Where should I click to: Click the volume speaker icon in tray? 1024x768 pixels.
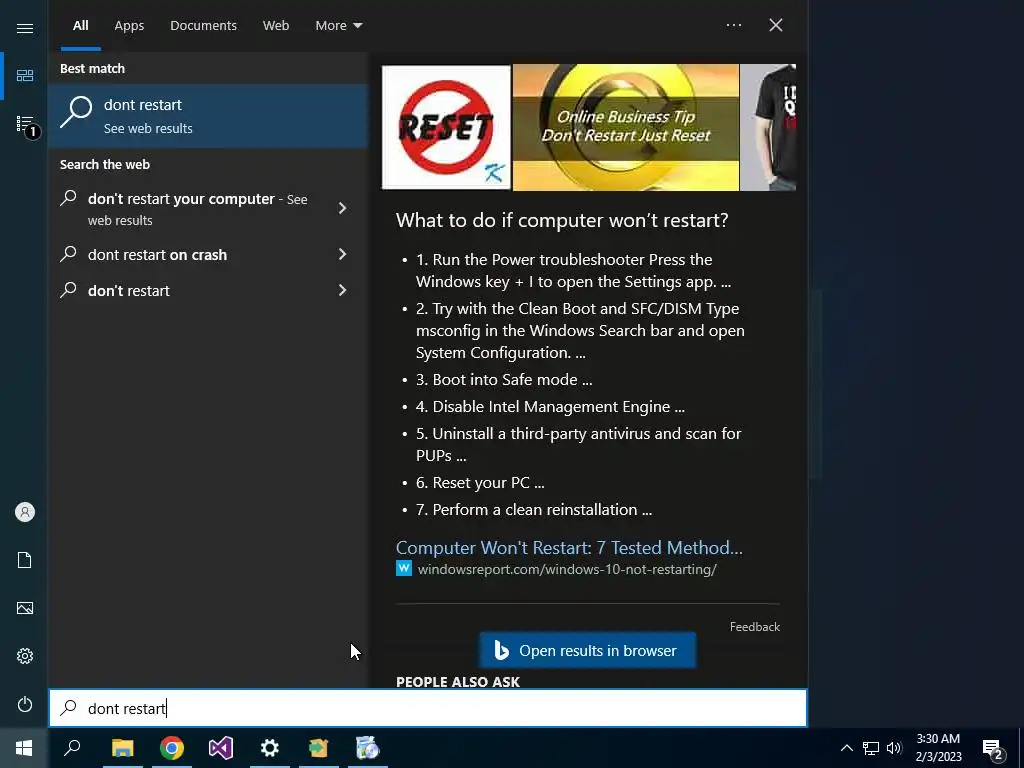(894, 748)
